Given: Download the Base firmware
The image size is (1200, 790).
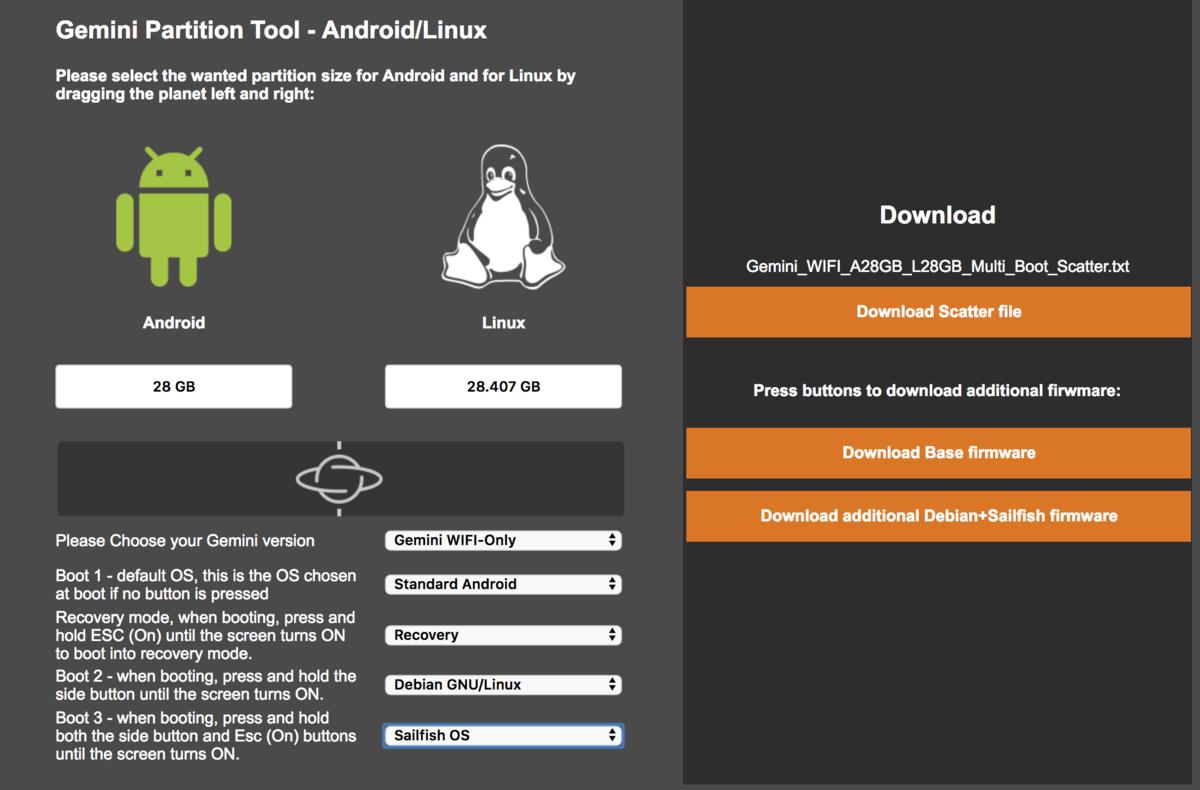Looking at the screenshot, I should 937,453.
